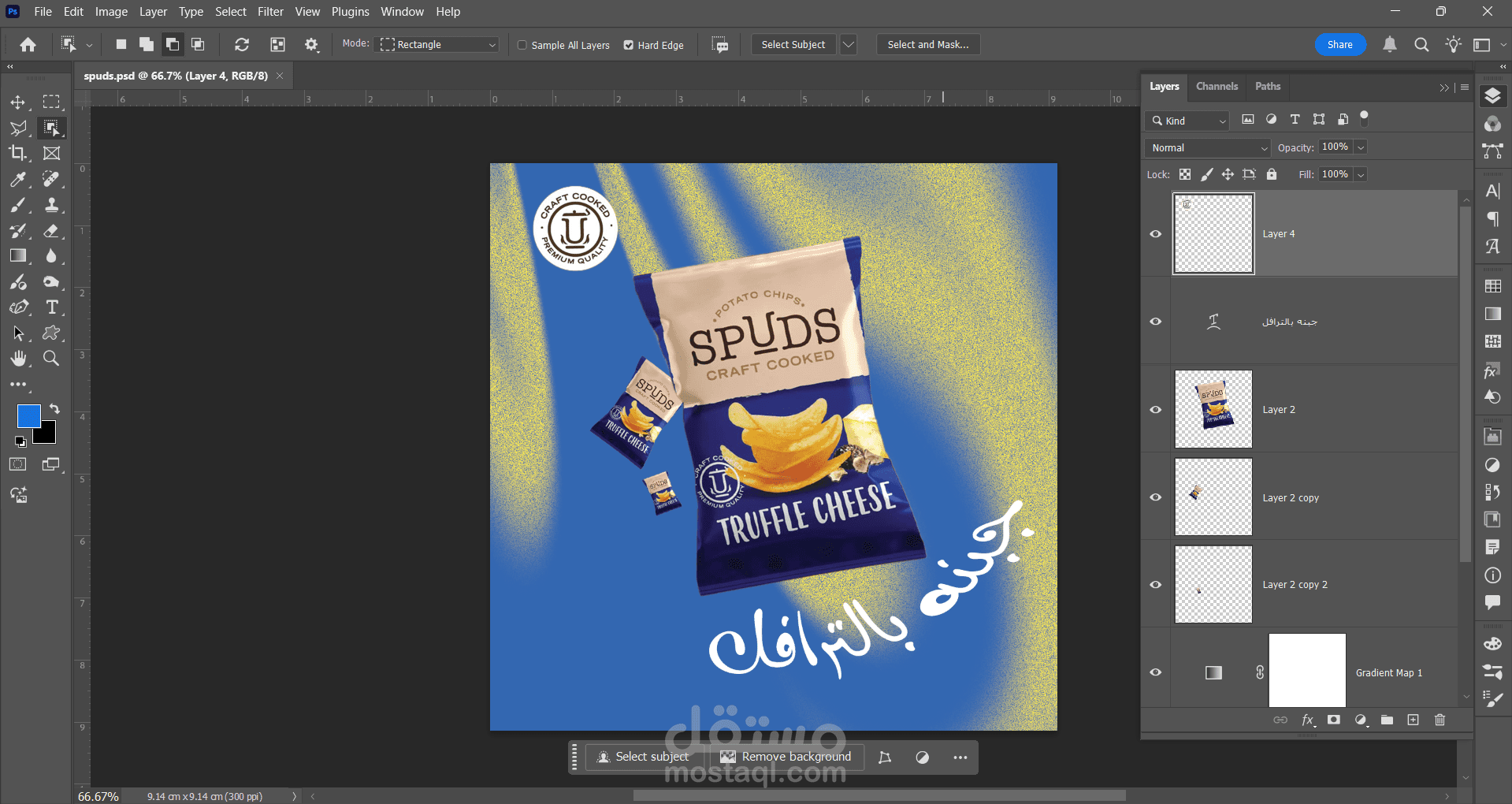Hide the Layer 2 copy layer
This screenshot has width=1512, height=804.
pos(1156,497)
